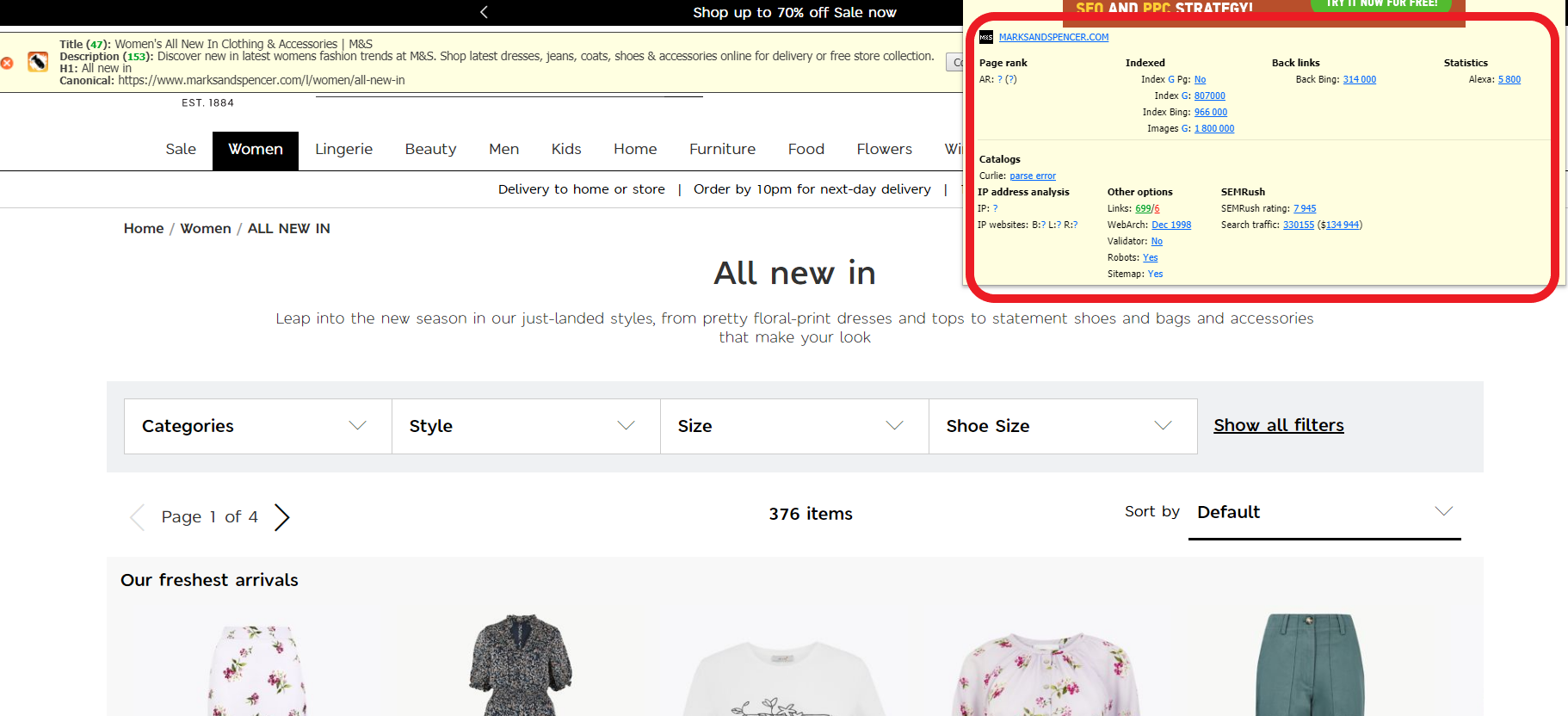Close the SEO bar with red X icon
1568x716 pixels.
(x=7, y=63)
